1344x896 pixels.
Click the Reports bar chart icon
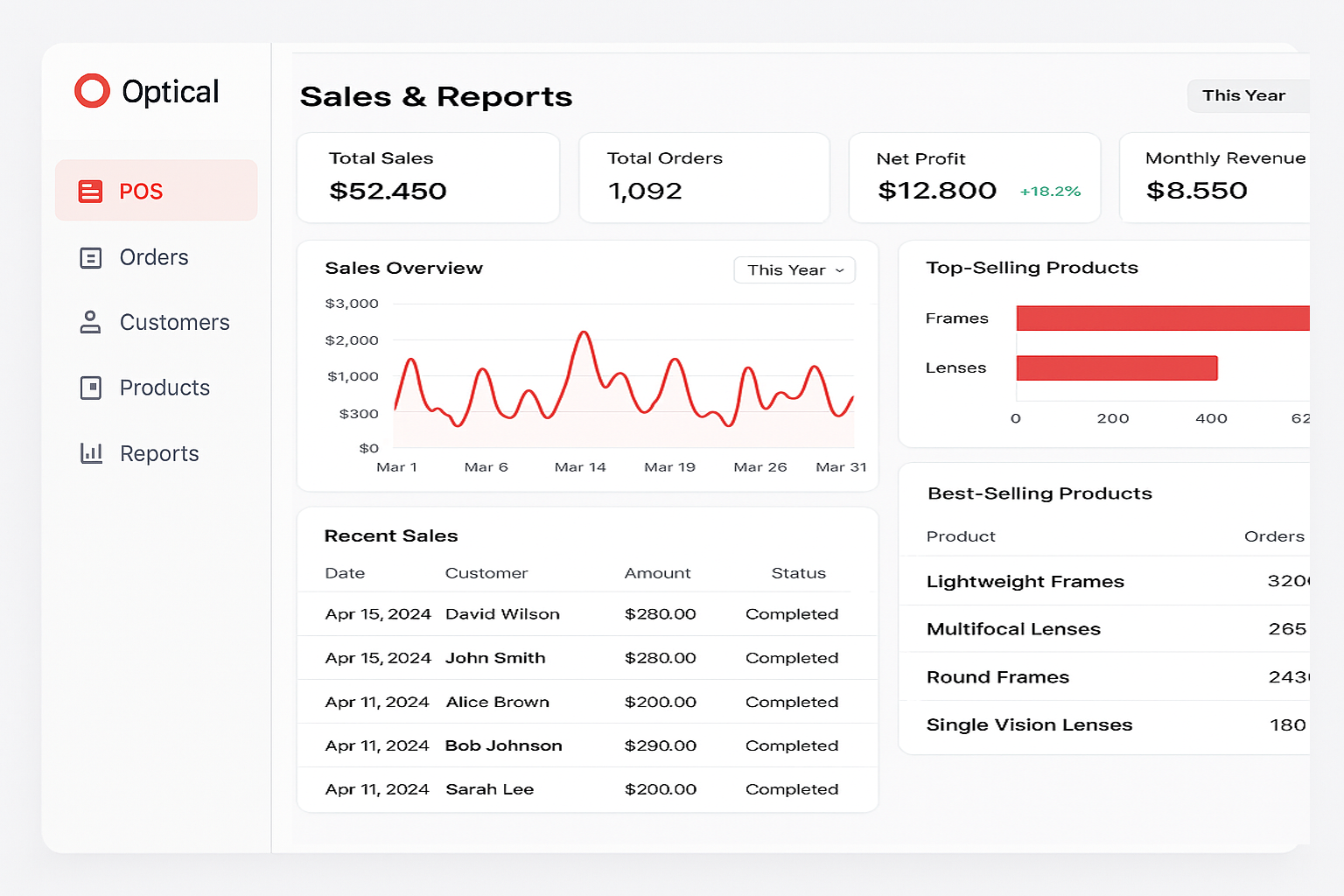click(x=91, y=453)
